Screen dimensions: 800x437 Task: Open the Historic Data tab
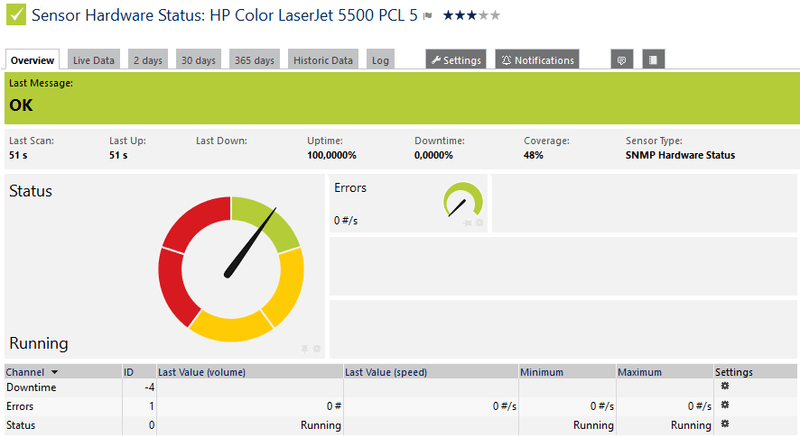[323, 60]
